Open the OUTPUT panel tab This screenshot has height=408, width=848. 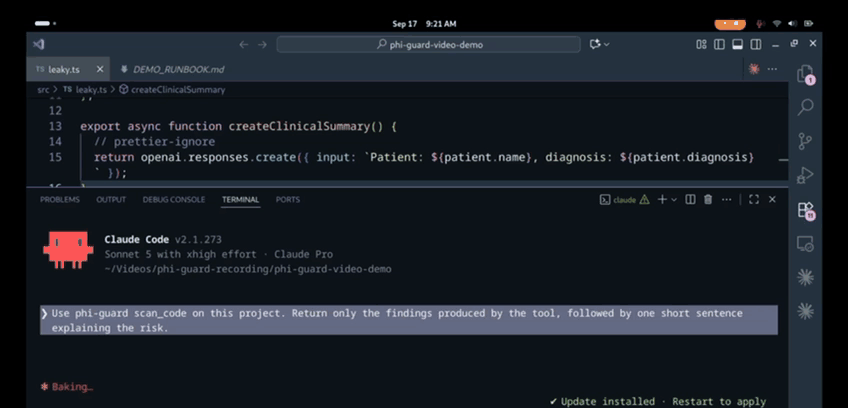(x=111, y=200)
